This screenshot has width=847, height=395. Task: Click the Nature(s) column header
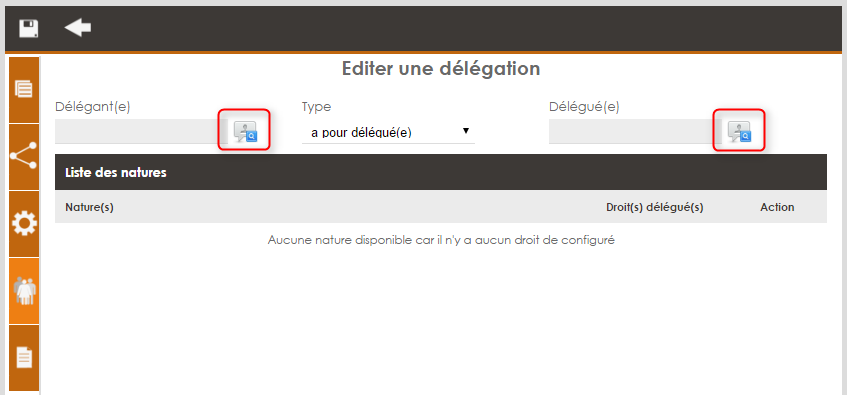tap(89, 207)
